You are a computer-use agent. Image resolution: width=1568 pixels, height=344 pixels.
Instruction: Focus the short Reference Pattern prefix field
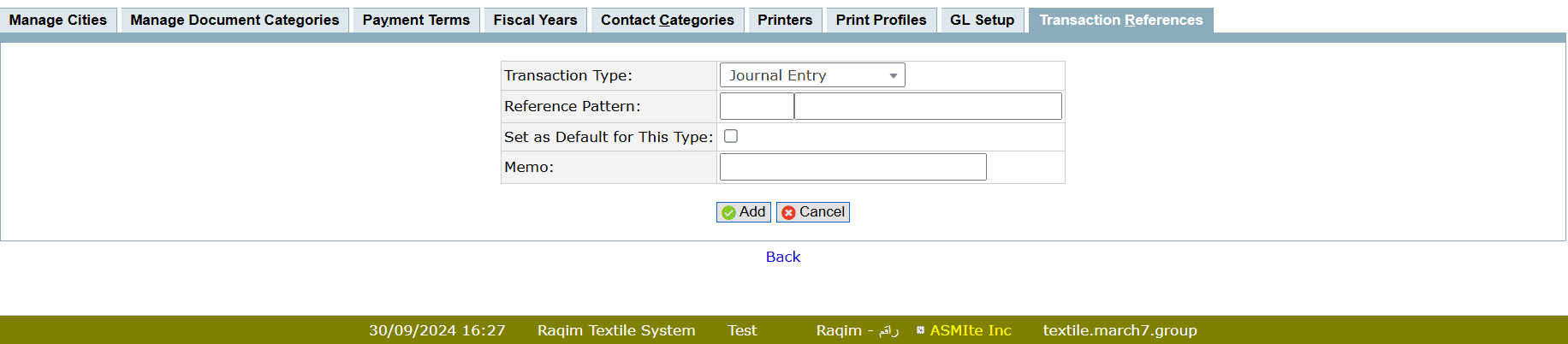pyautogui.click(x=757, y=106)
